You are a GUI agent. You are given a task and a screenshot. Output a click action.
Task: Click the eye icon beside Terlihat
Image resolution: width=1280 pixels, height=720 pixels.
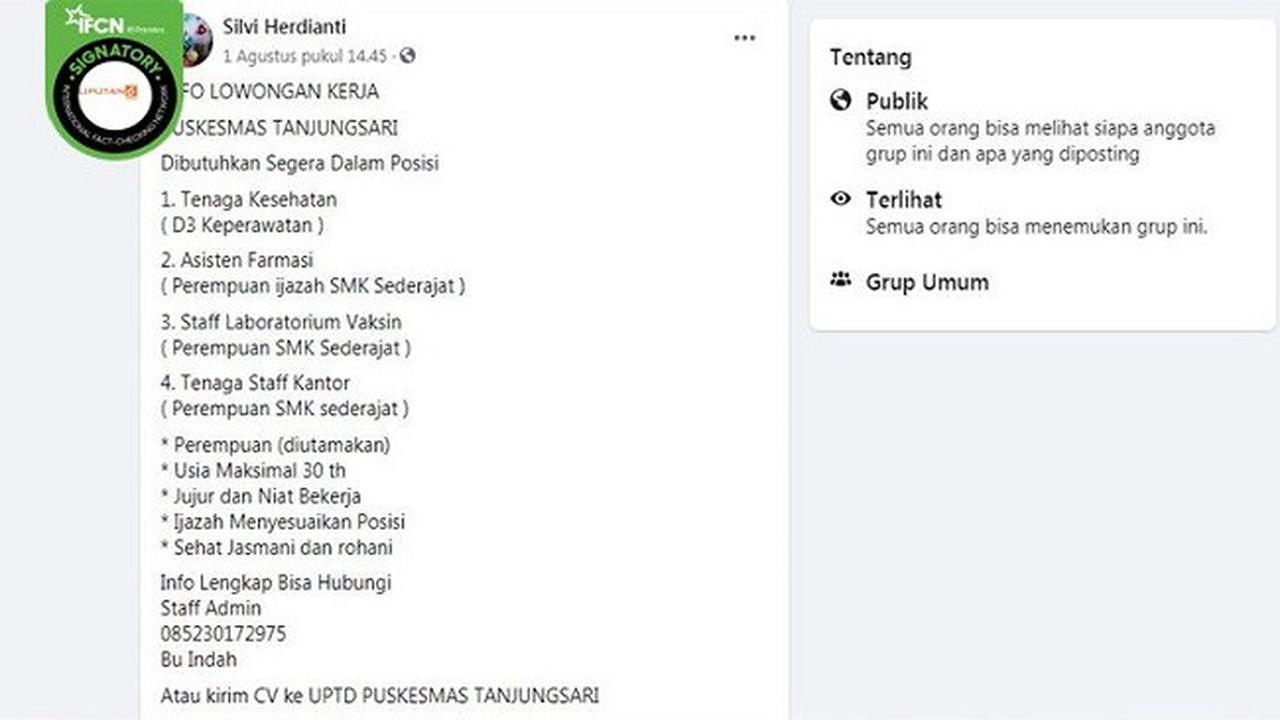click(843, 200)
